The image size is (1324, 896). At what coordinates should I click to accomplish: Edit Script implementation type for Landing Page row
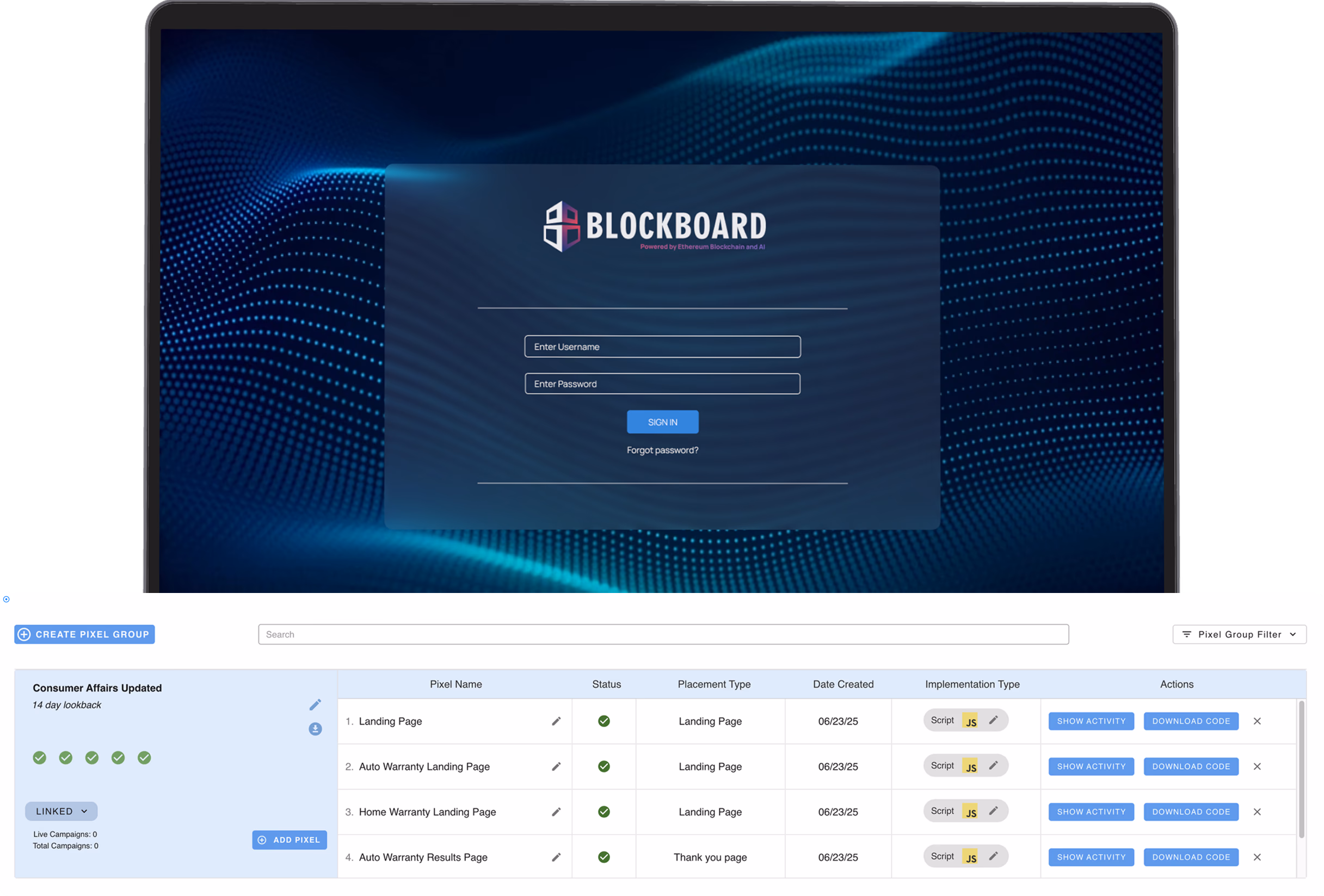click(x=993, y=720)
